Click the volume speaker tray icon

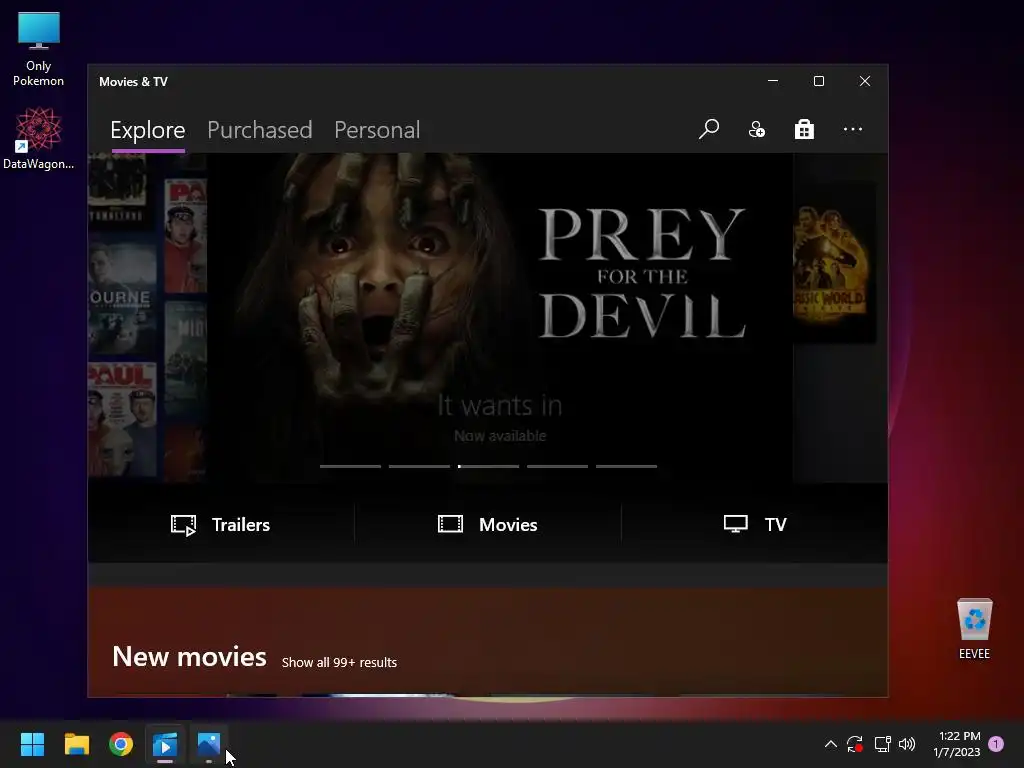pyautogui.click(x=907, y=744)
